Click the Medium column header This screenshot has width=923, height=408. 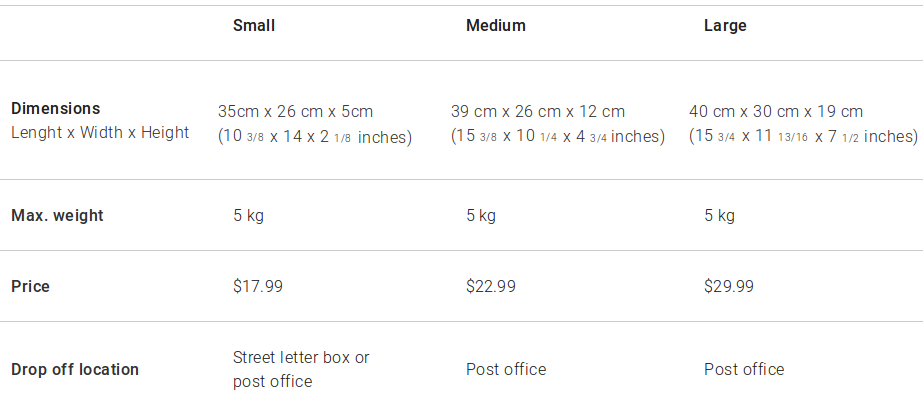coord(495,26)
